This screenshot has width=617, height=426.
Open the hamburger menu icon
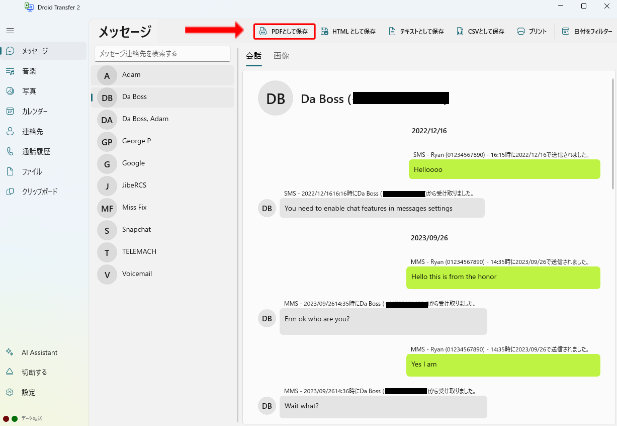point(10,30)
